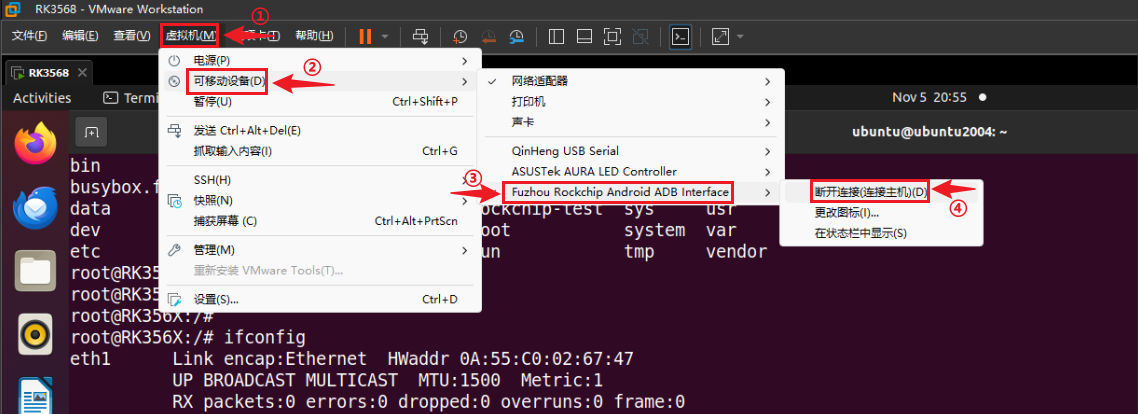Launch Firefox from the Ubuntu dock
This screenshot has height=414, width=1138.
[x=36, y=144]
